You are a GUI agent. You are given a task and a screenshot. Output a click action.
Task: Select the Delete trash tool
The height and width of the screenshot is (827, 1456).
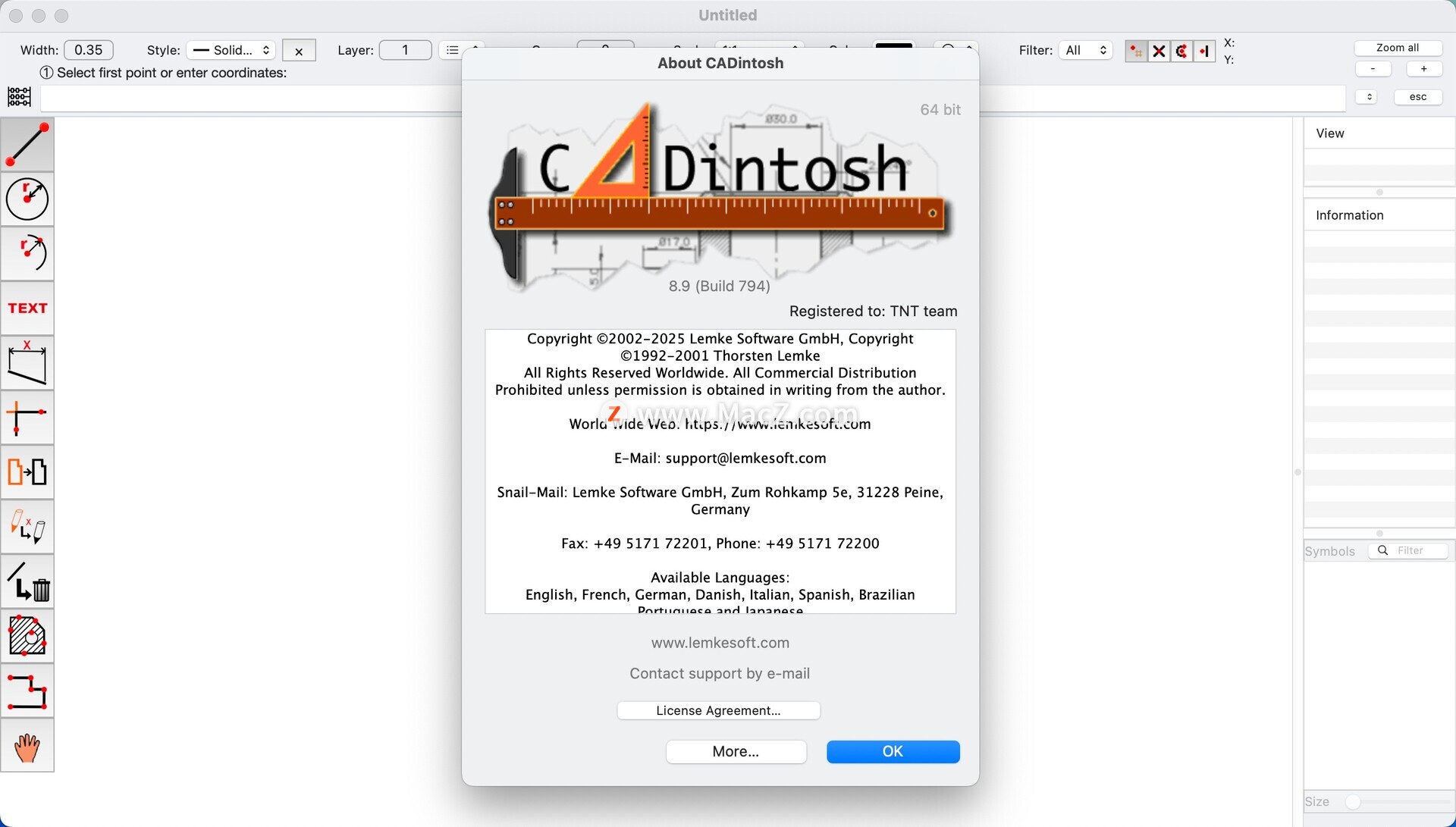tap(27, 581)
